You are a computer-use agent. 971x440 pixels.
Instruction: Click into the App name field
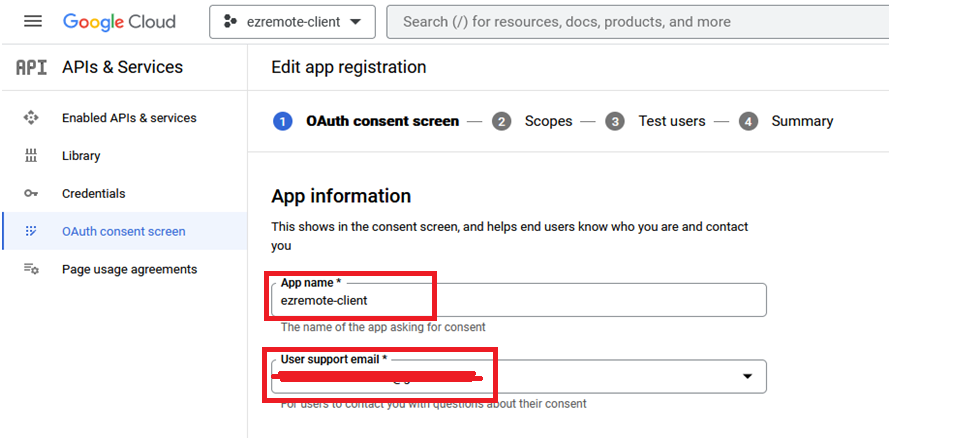pos(519,300)
